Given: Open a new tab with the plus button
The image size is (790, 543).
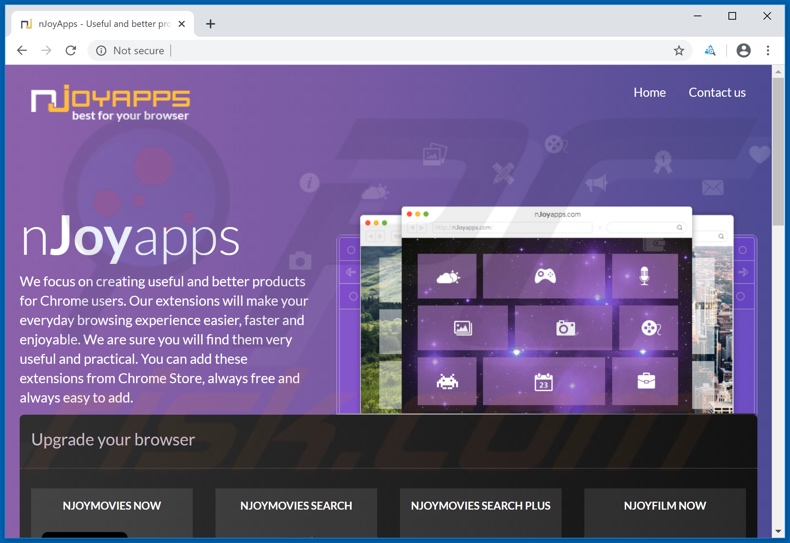Looking at the screenshot, I should 210,24.
